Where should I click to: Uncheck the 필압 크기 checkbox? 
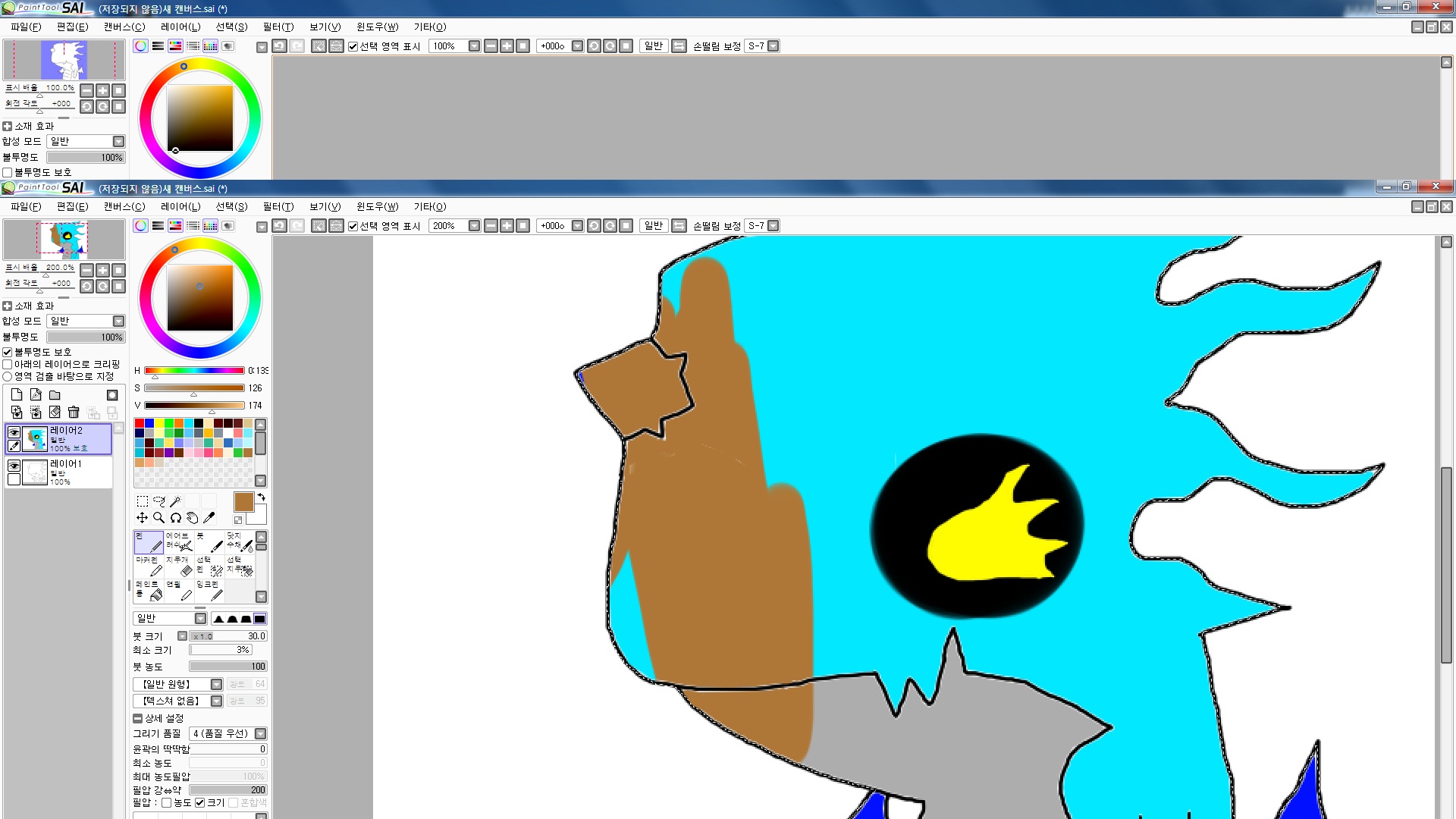coord(200,803)
